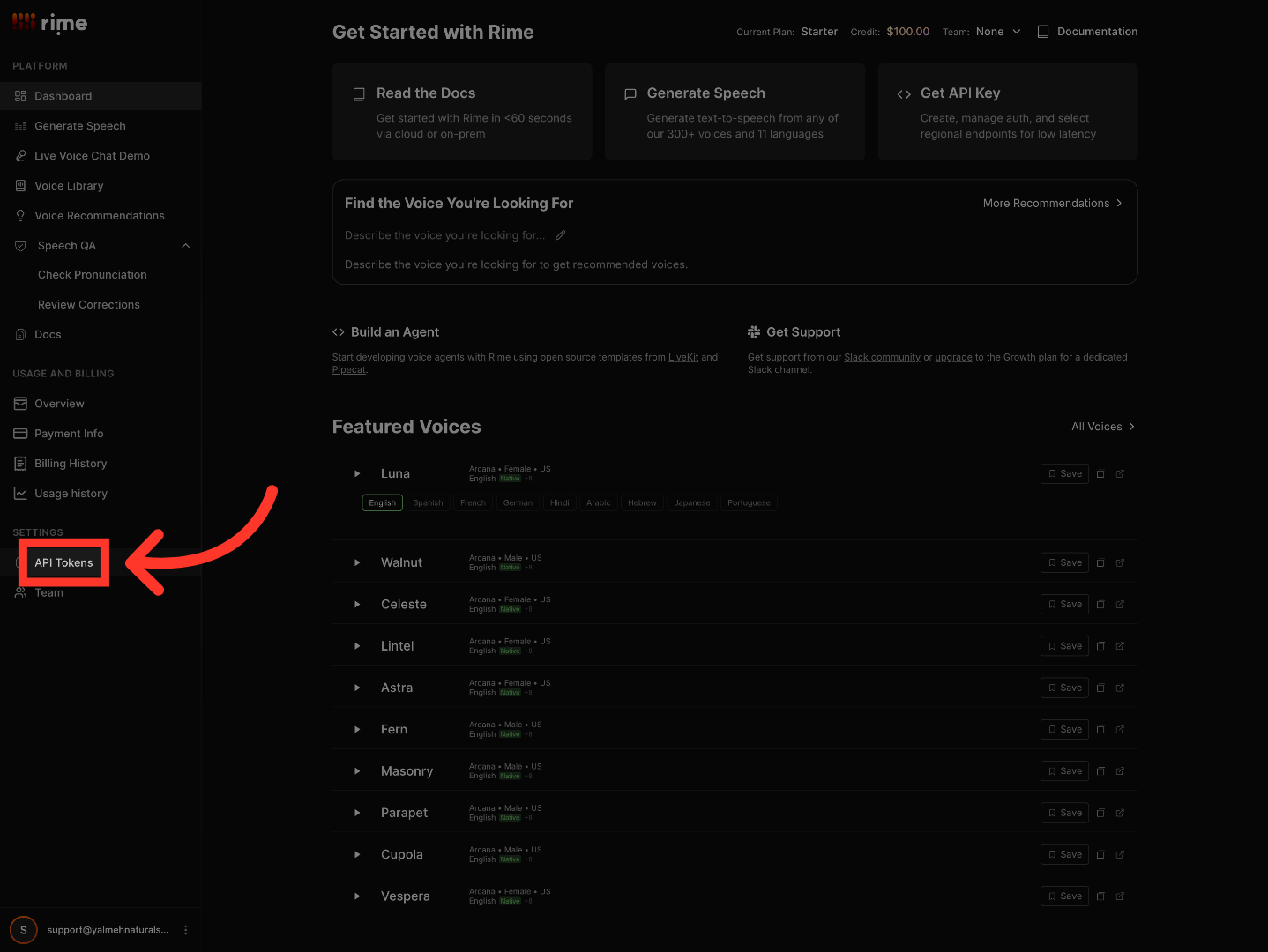1268x952 pixels.
Task: Open Fern voice via its external-link icon
Action: pos(1120,730)
